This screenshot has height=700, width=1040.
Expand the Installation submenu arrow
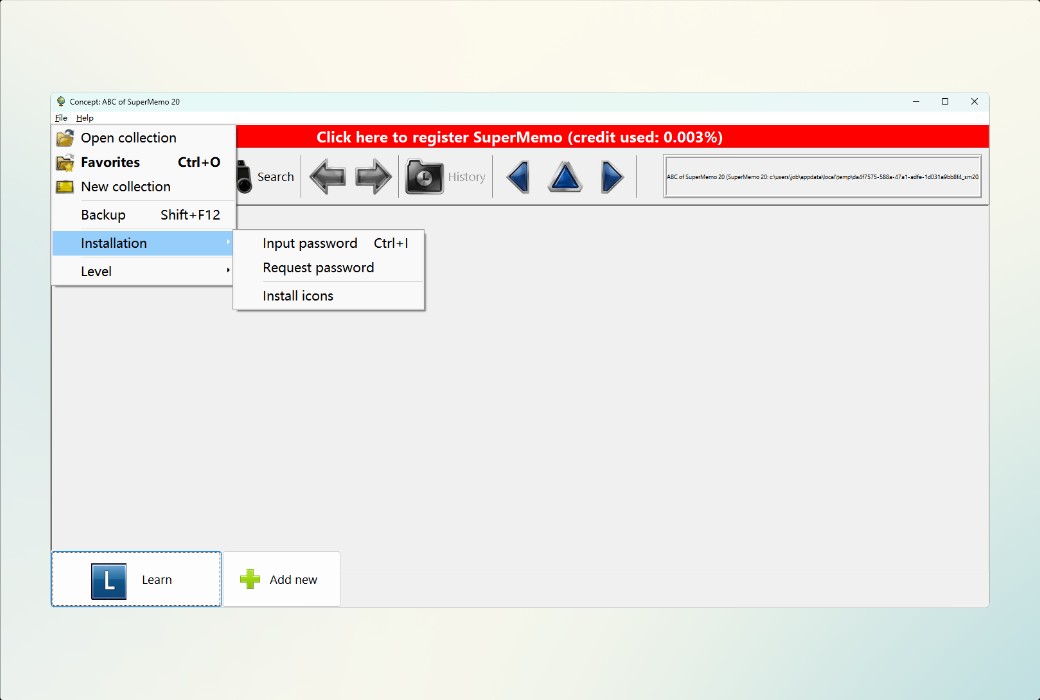pos(228,242)
